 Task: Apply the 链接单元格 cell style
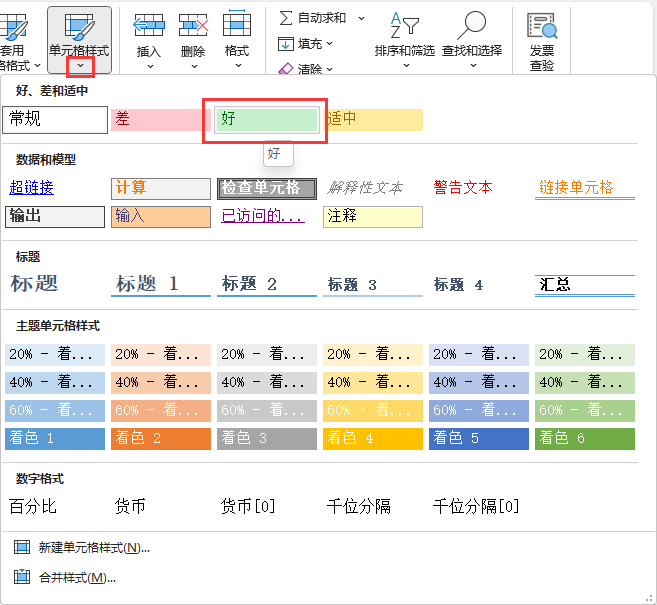pos(585,188)
